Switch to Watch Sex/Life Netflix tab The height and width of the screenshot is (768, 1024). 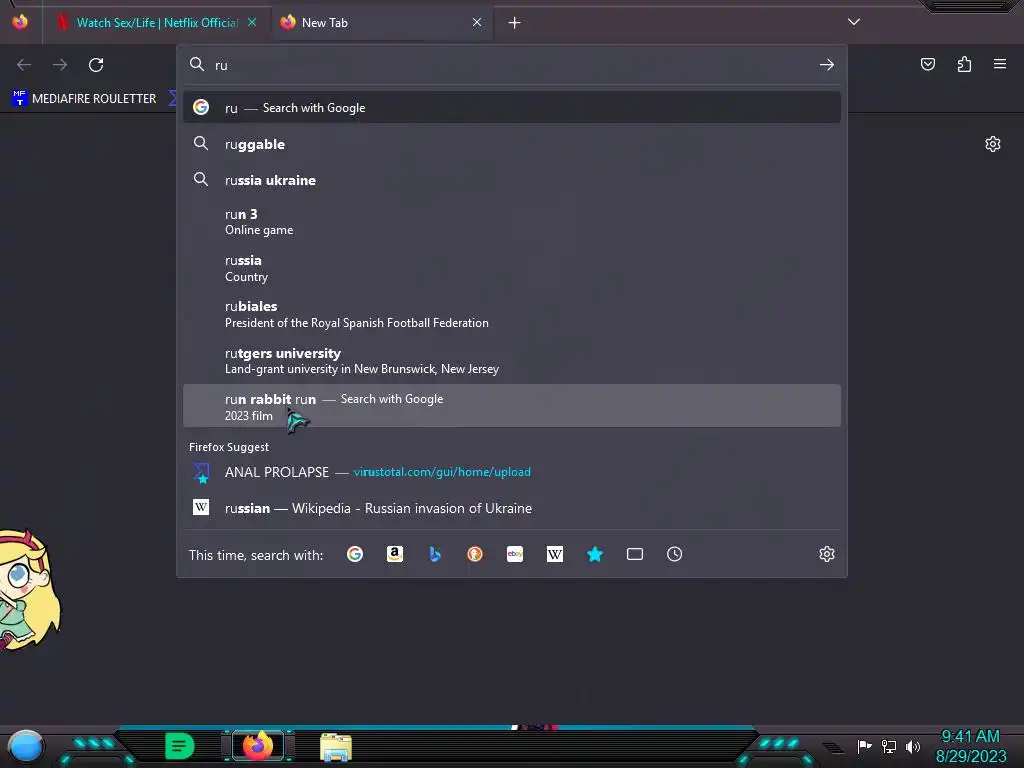(x=157, y=23)
